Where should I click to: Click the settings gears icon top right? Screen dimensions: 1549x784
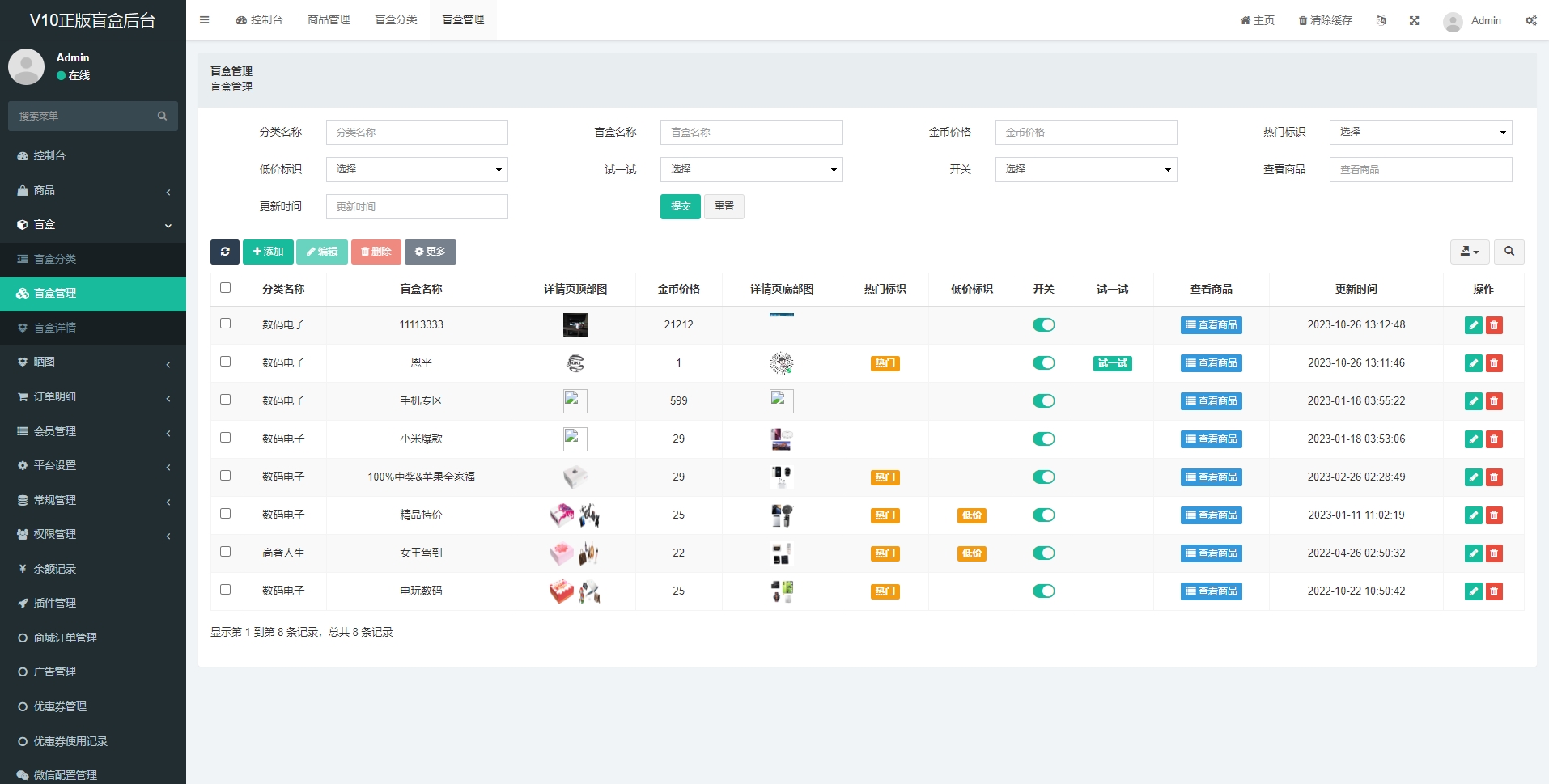1530,20
